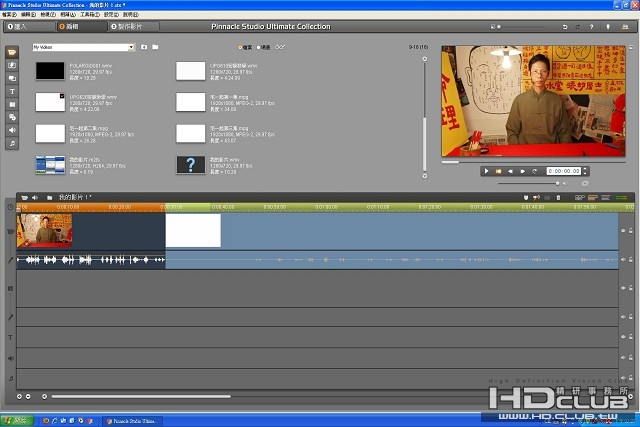Toggle the album thumbnail view icon

point(280,47)
